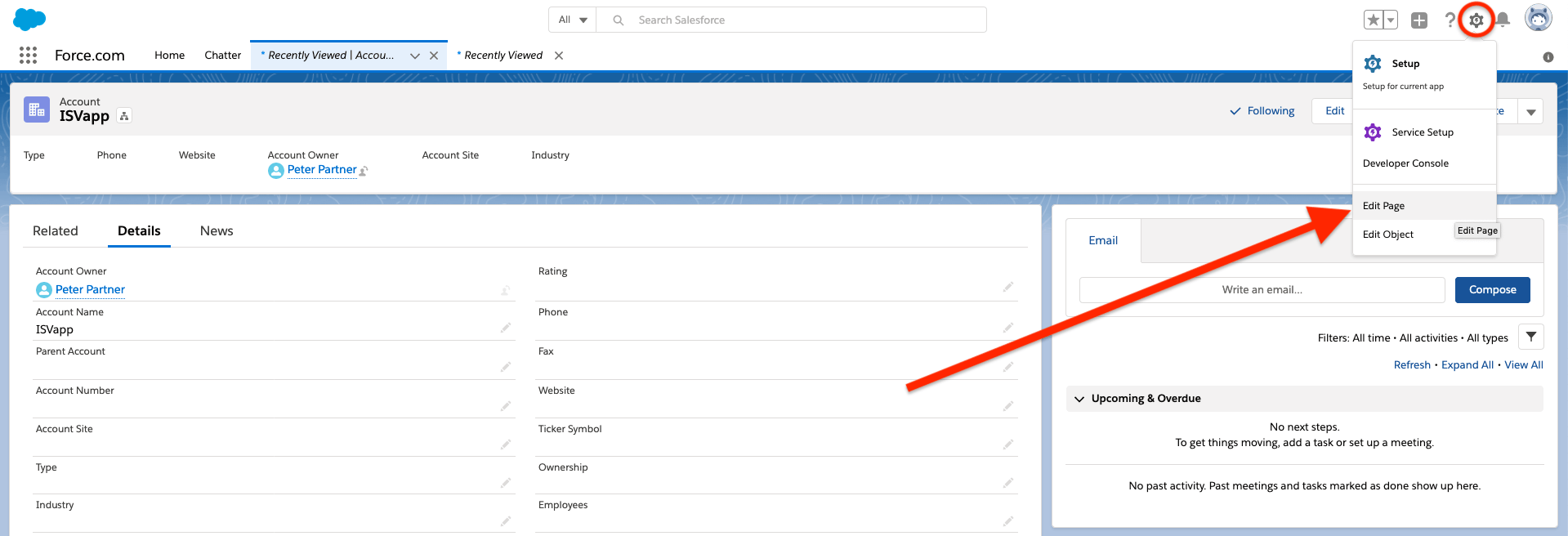Edit Account Site pencil icon
The height and width of the screenshot is (536, 1568).
506,444
